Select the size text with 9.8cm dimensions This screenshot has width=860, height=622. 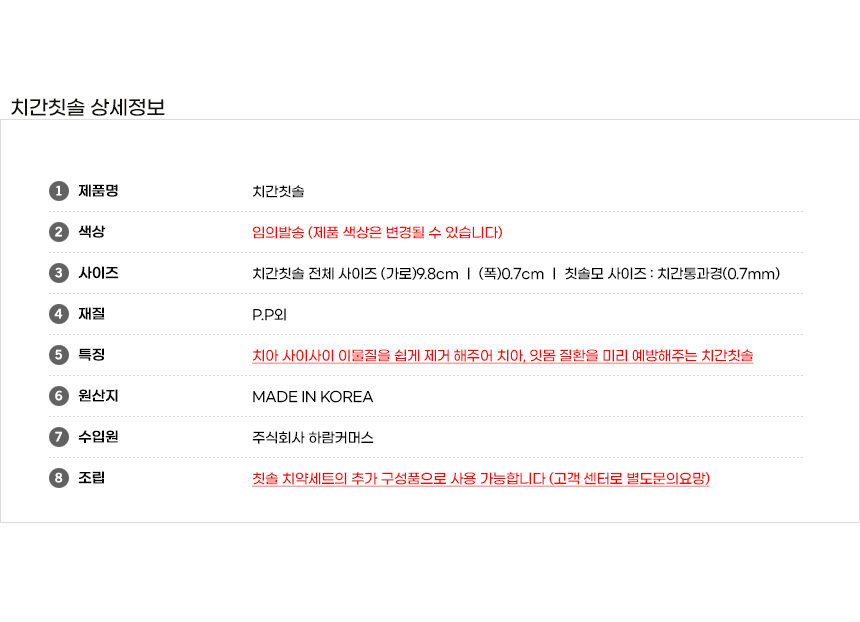click(x=515, y=274)
